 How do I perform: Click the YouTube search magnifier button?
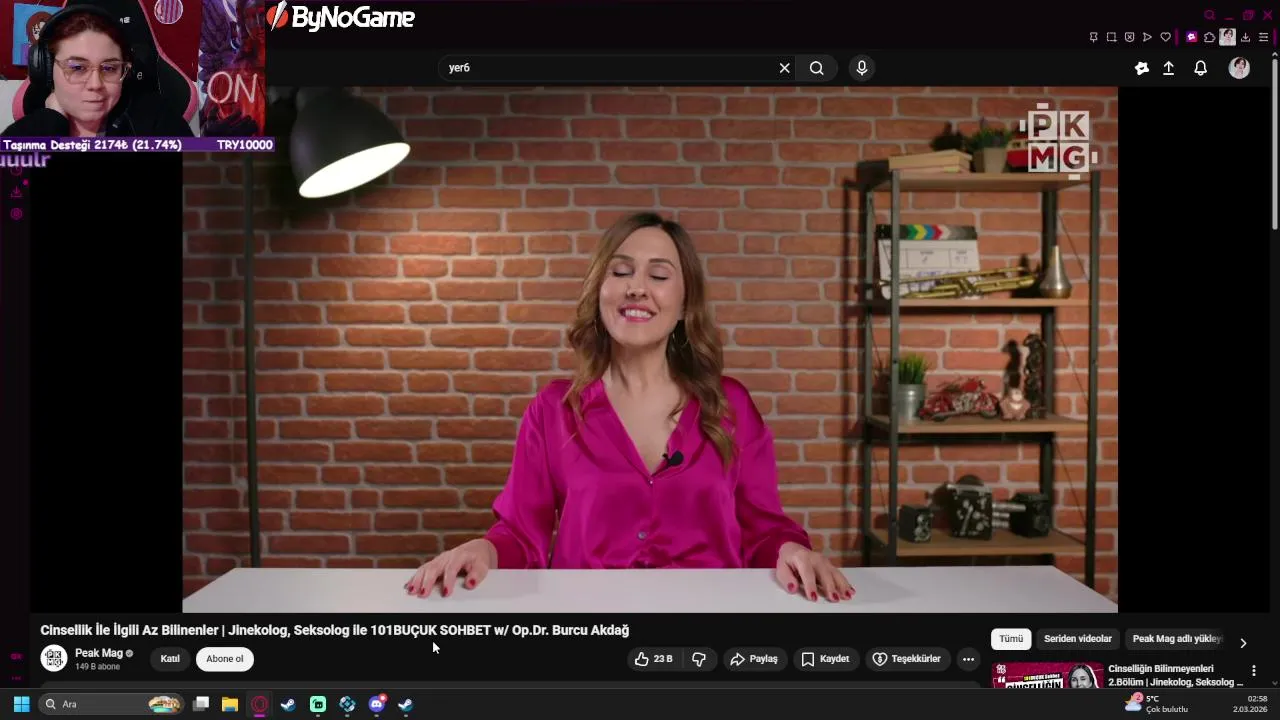(817, 68)
